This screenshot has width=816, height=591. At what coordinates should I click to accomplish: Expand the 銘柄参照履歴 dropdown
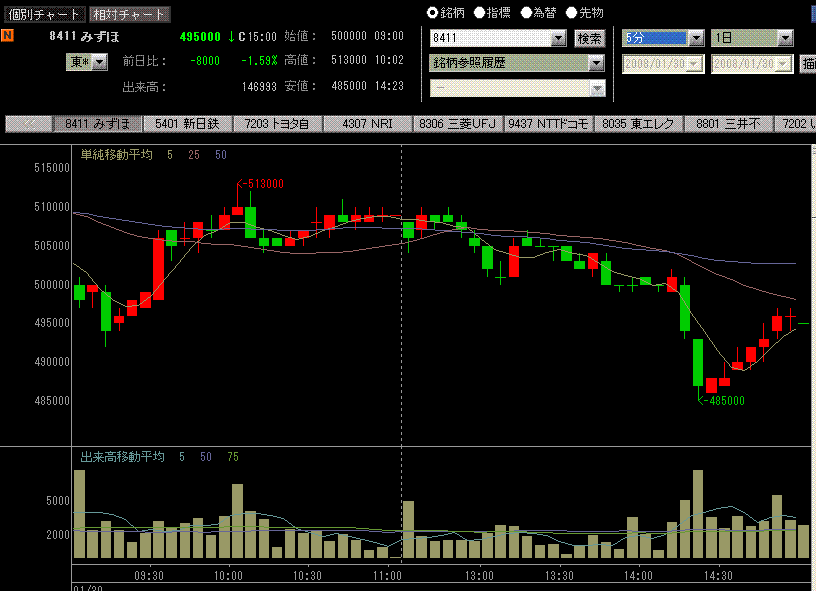tap(596, 63)
